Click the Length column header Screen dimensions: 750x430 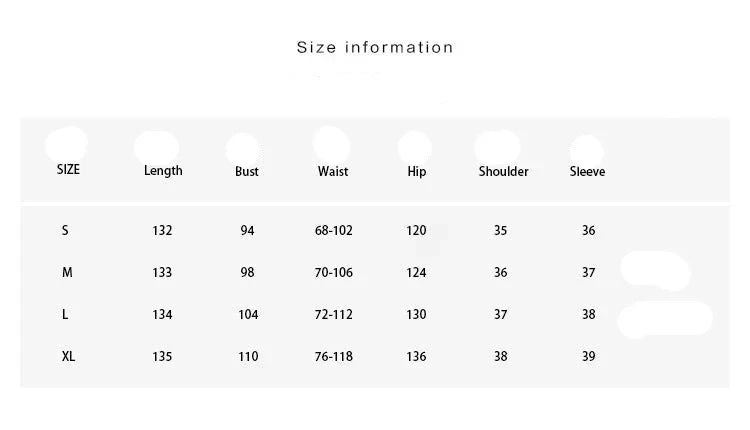[163, 171]
